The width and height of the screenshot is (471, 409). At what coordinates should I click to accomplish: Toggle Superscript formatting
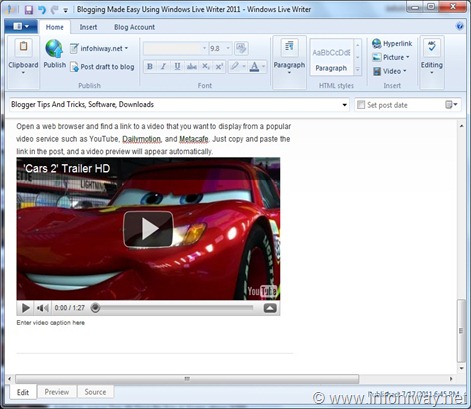pos(219,66)
